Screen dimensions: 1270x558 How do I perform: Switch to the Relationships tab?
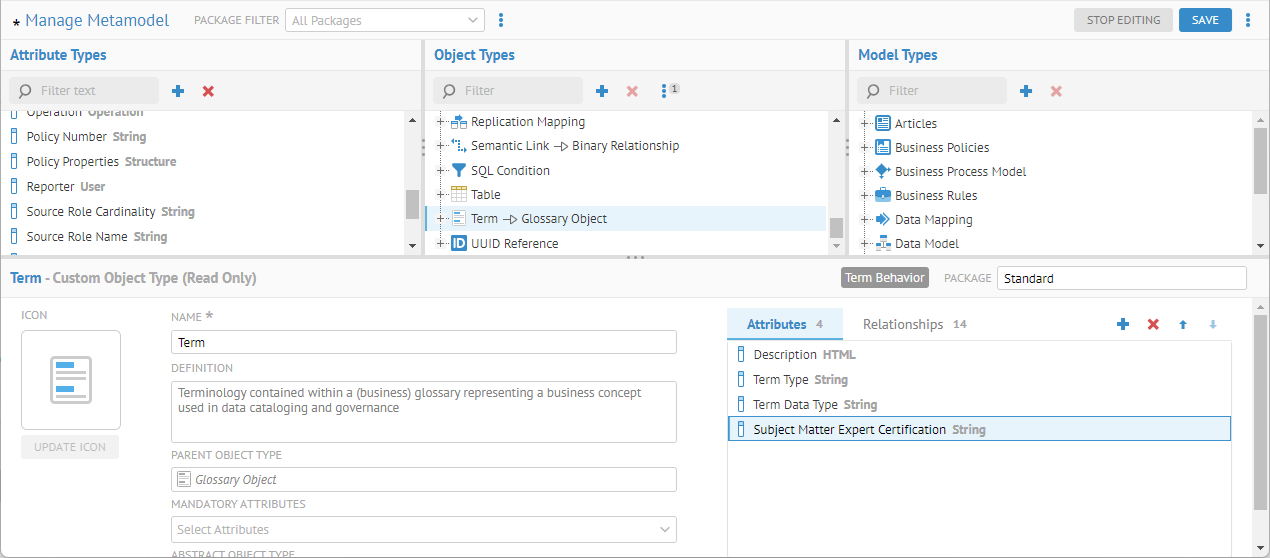(914, 324)
